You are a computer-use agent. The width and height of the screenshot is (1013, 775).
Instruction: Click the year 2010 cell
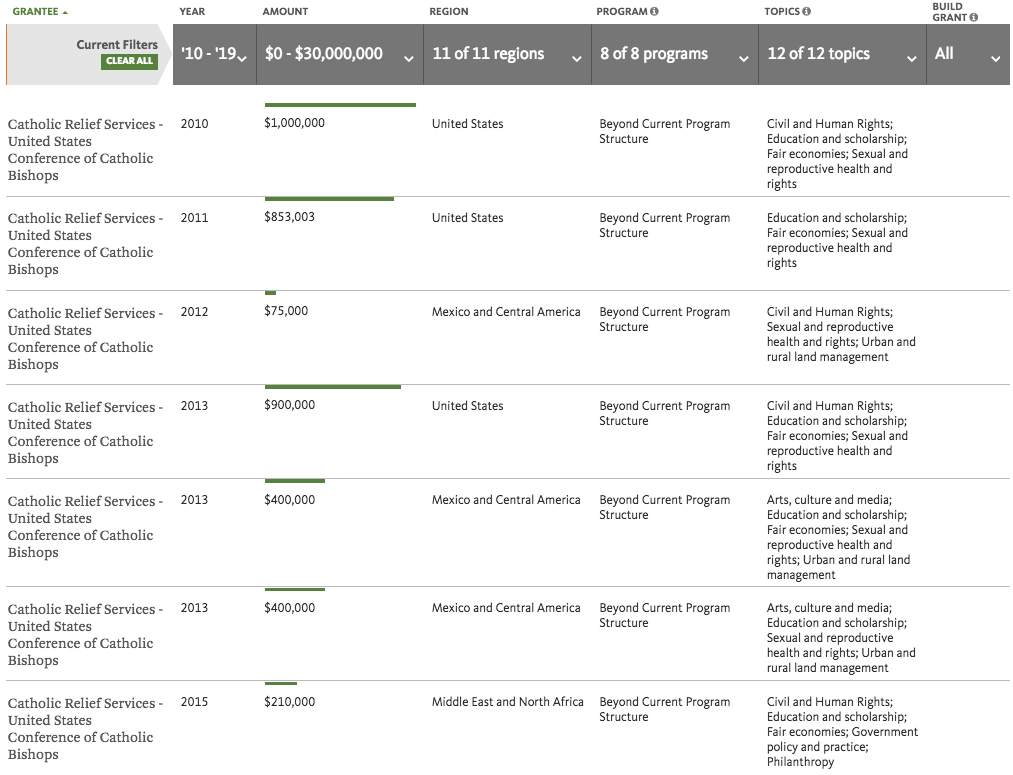[194, 123]
